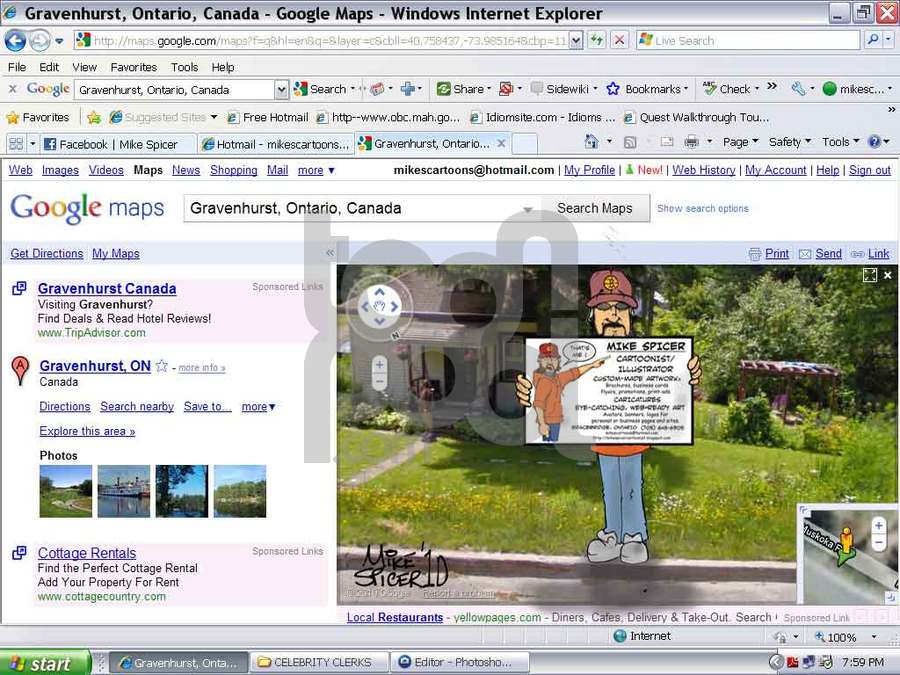The width and height of the screenshot is (900, 675).
Task: Open the Tools dropdown in command bar
Action: coord(840,142)
